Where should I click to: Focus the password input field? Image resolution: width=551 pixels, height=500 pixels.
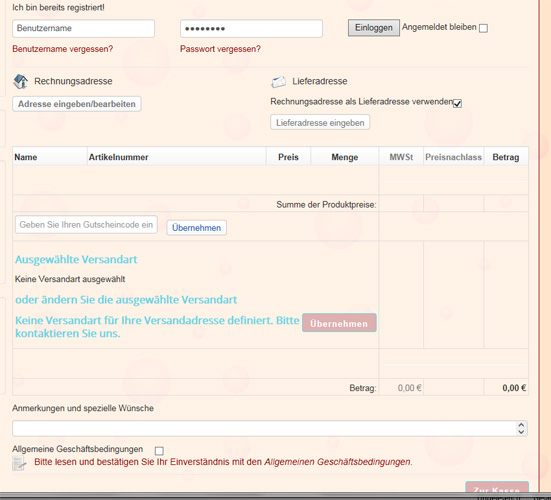pyautogui.click(x=251, y=28)
